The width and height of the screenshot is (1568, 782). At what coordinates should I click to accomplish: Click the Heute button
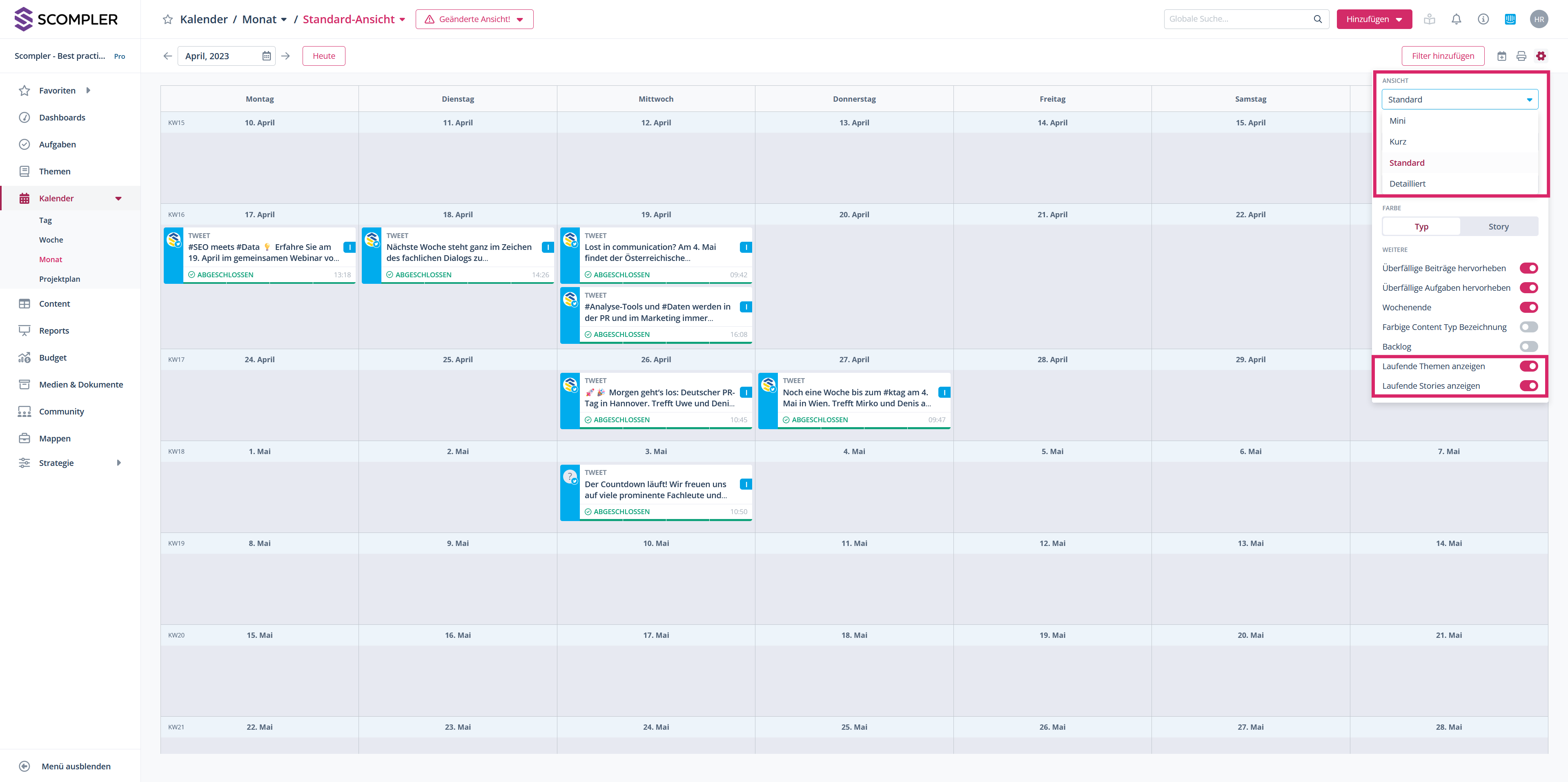(x=323, y=56)
